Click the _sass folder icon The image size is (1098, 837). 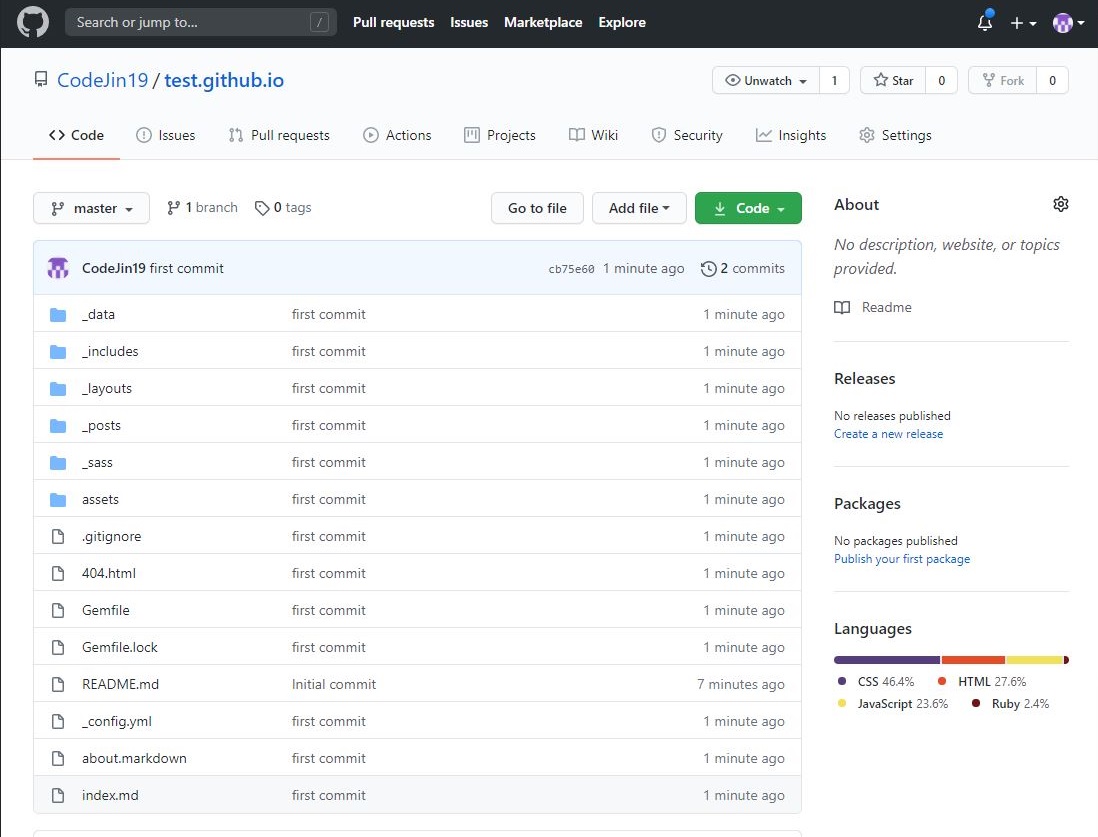(58, 463)
